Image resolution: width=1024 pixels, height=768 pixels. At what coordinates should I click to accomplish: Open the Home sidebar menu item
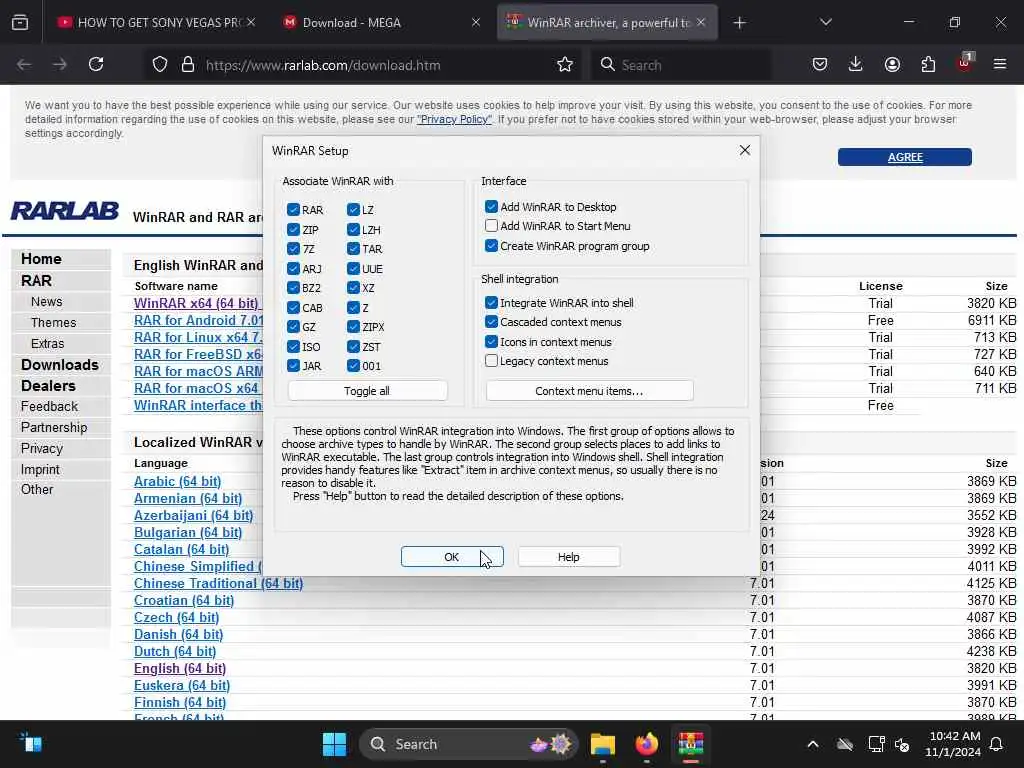(41, 259)
